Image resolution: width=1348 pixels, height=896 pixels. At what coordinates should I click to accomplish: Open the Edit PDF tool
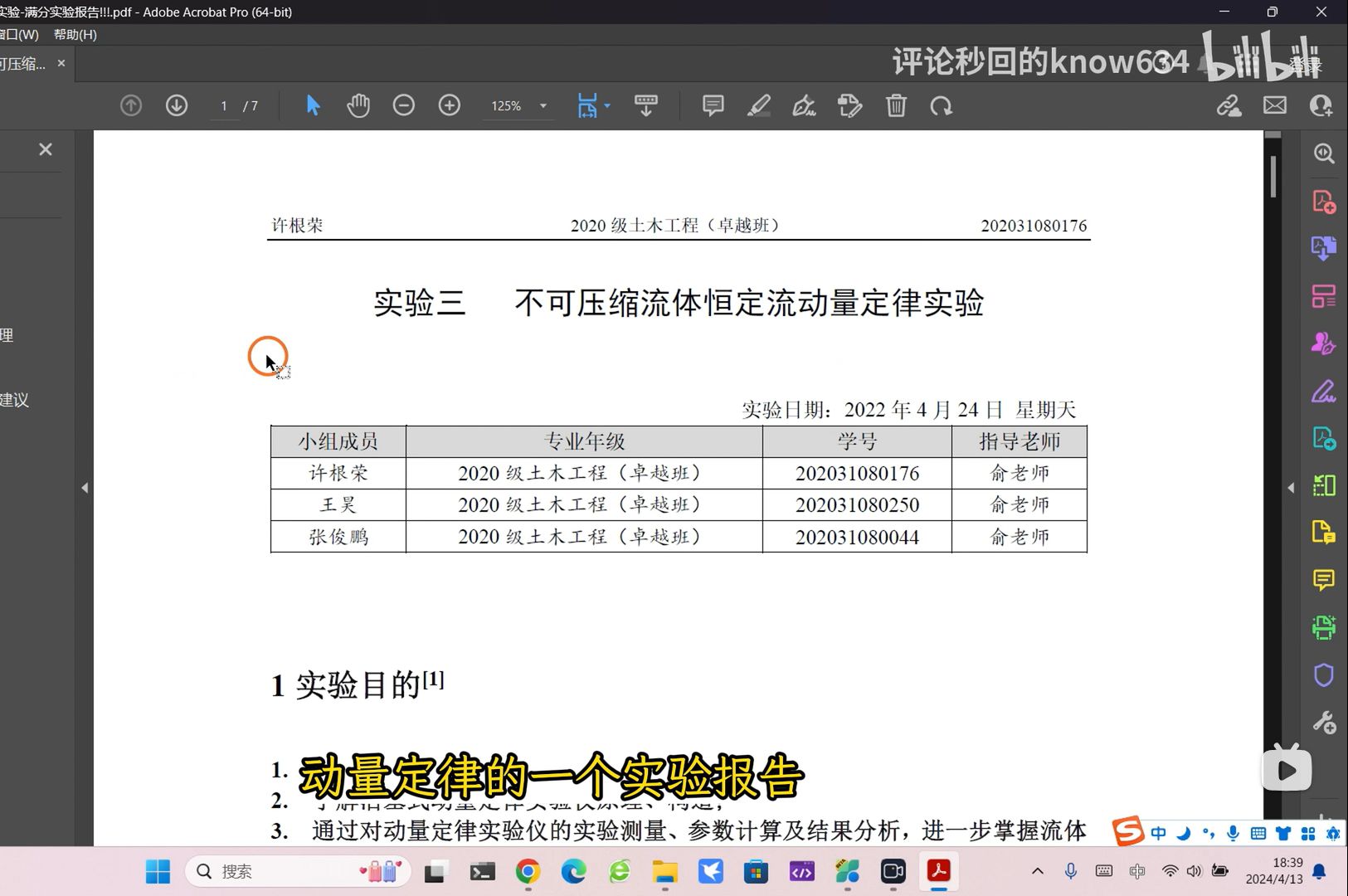pyautogui.click(x=850, y=105)
